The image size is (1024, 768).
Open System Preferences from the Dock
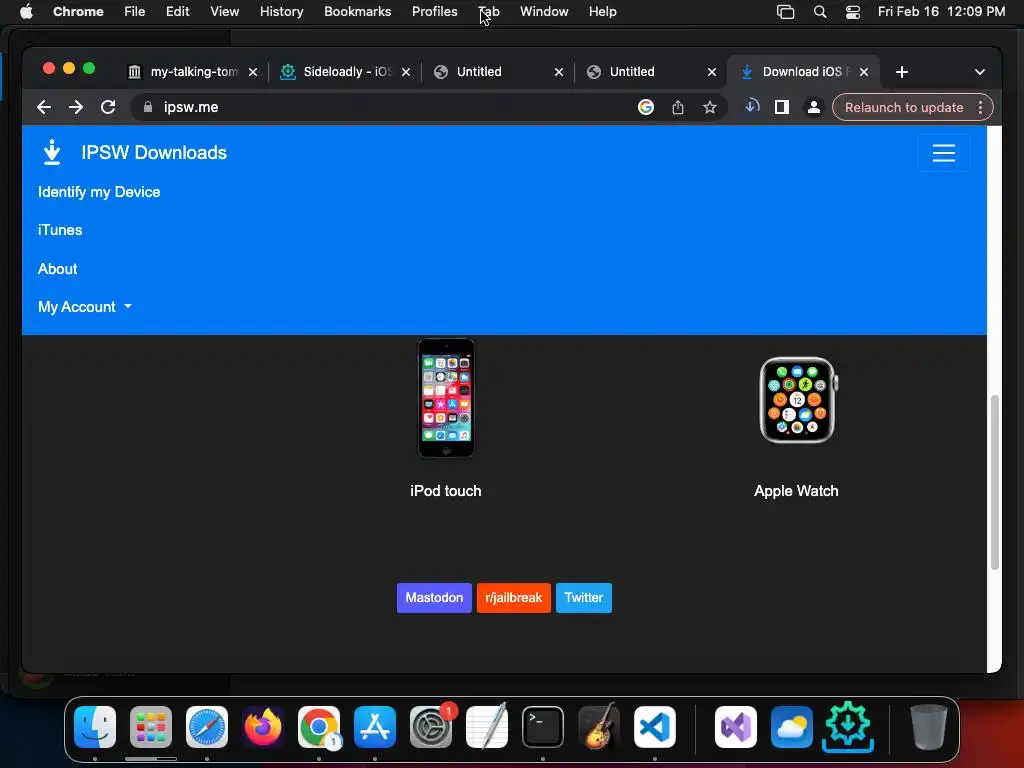tap(431, 726)
